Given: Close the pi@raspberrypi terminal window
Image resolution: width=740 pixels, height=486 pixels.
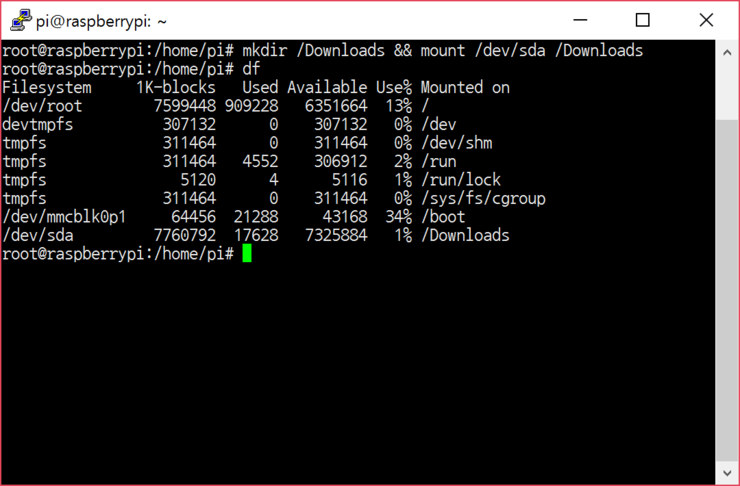Looking at the screenshot, I should (x=706, y=20).
